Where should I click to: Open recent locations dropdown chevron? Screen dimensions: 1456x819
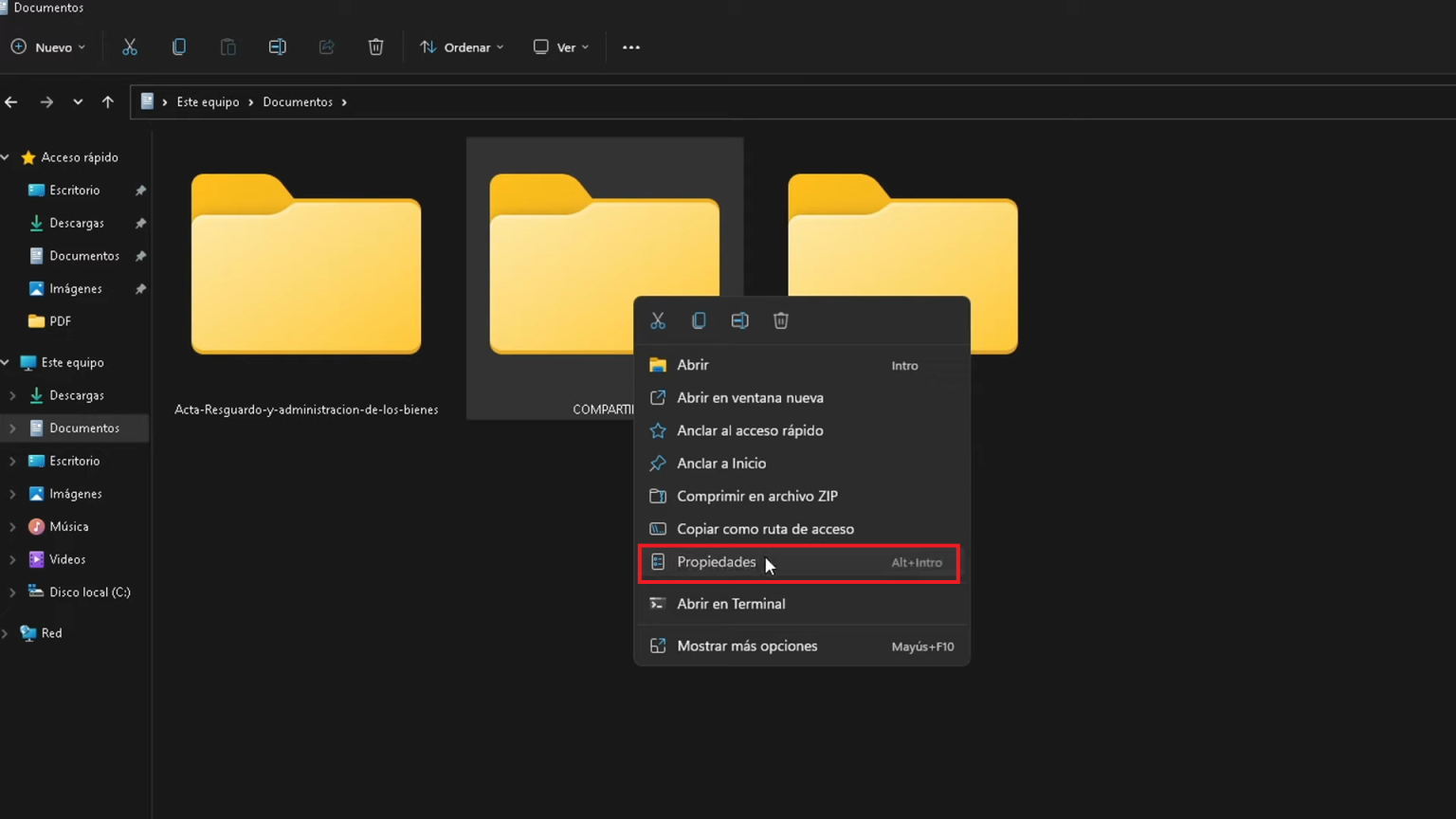[x=78, y=101]
